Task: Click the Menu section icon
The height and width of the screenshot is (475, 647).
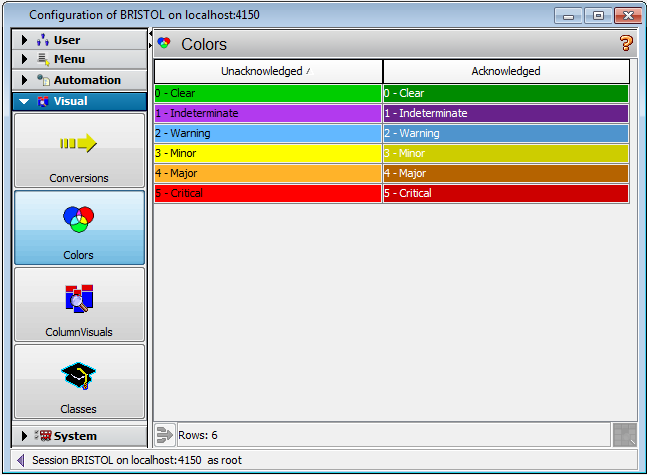Action: (x=43, y=59)
